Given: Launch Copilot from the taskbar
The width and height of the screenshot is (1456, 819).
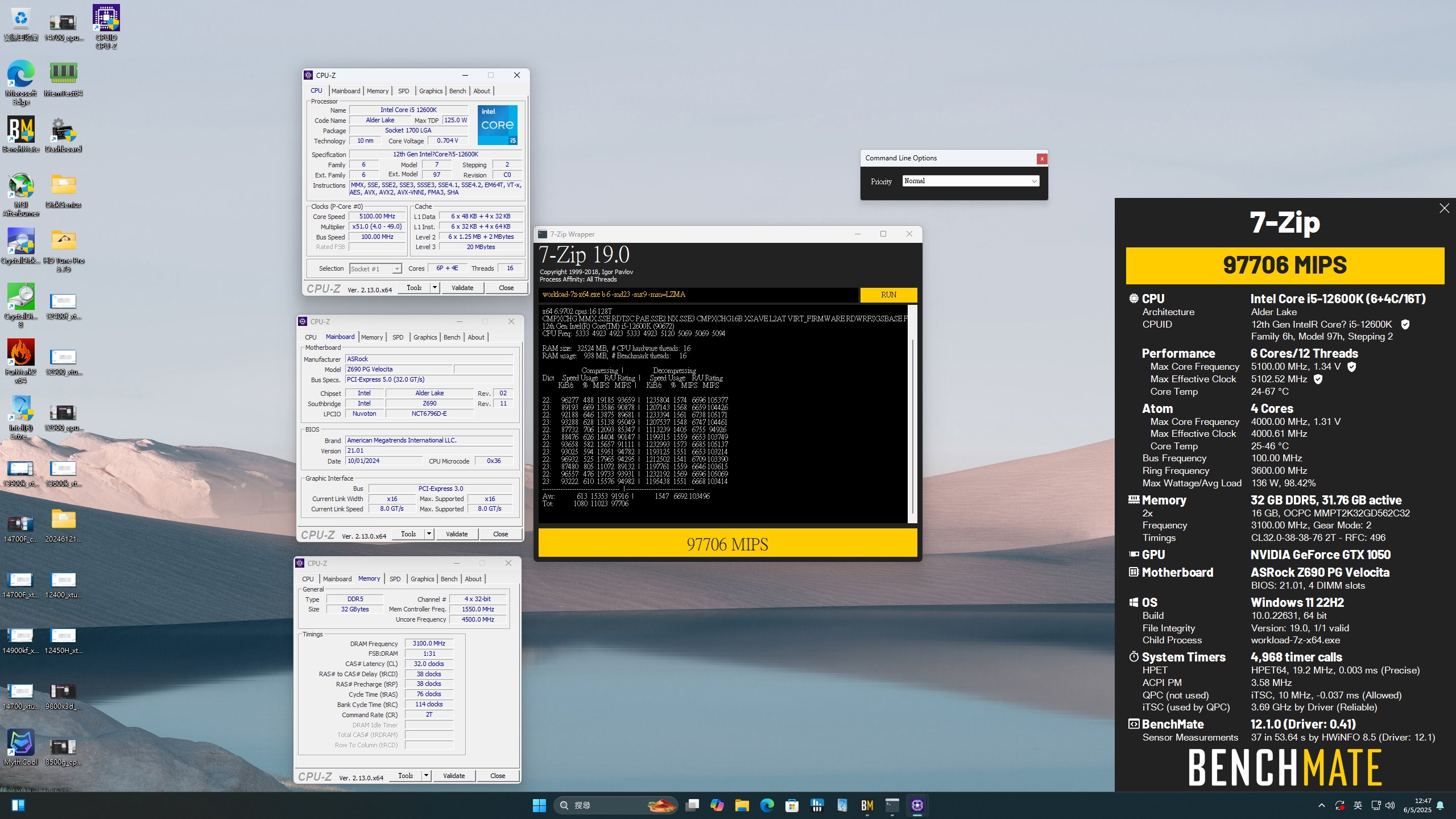Looking at the screenshot, I should (x=717, y=805).
